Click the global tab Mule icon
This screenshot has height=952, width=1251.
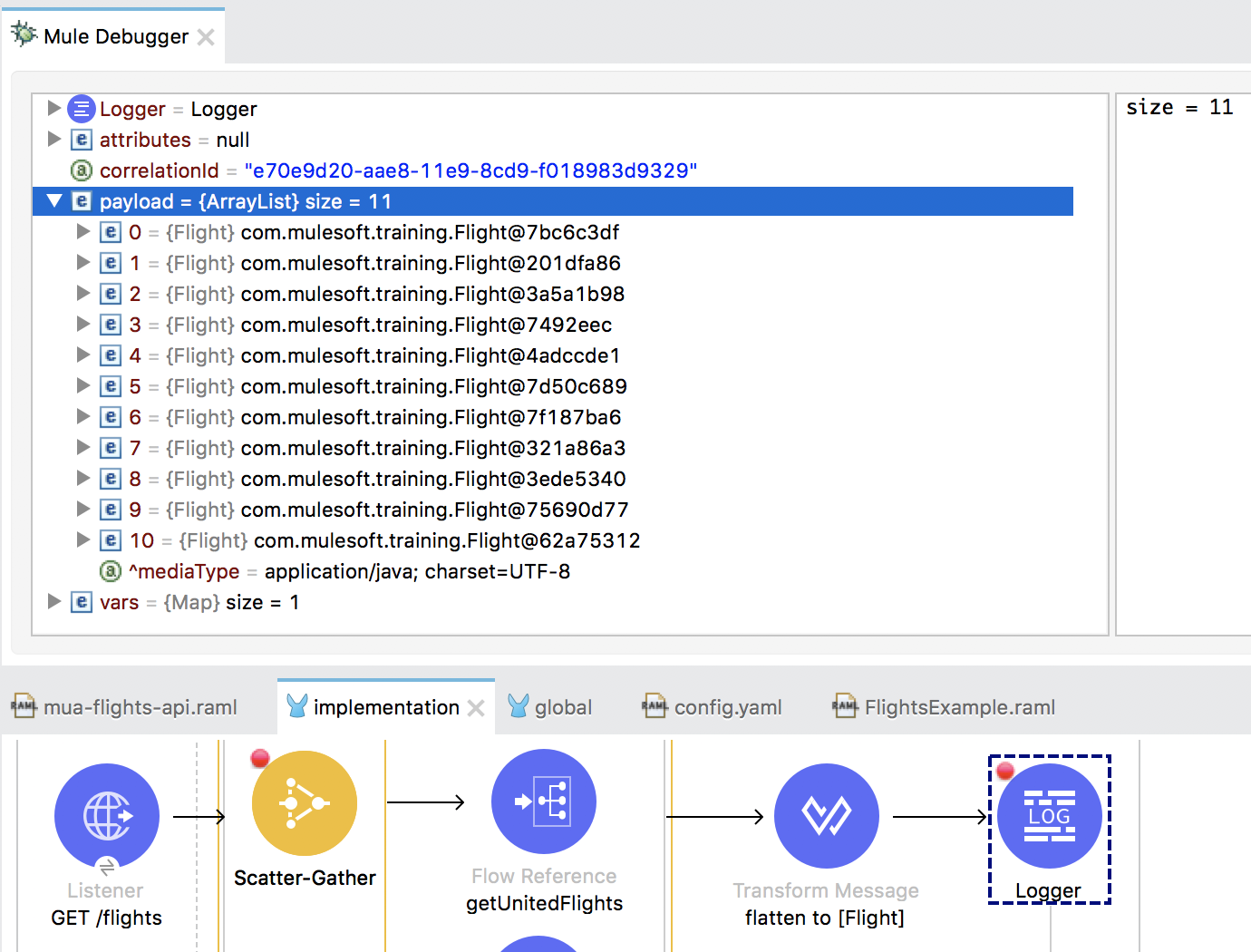(x=519, y=706)
